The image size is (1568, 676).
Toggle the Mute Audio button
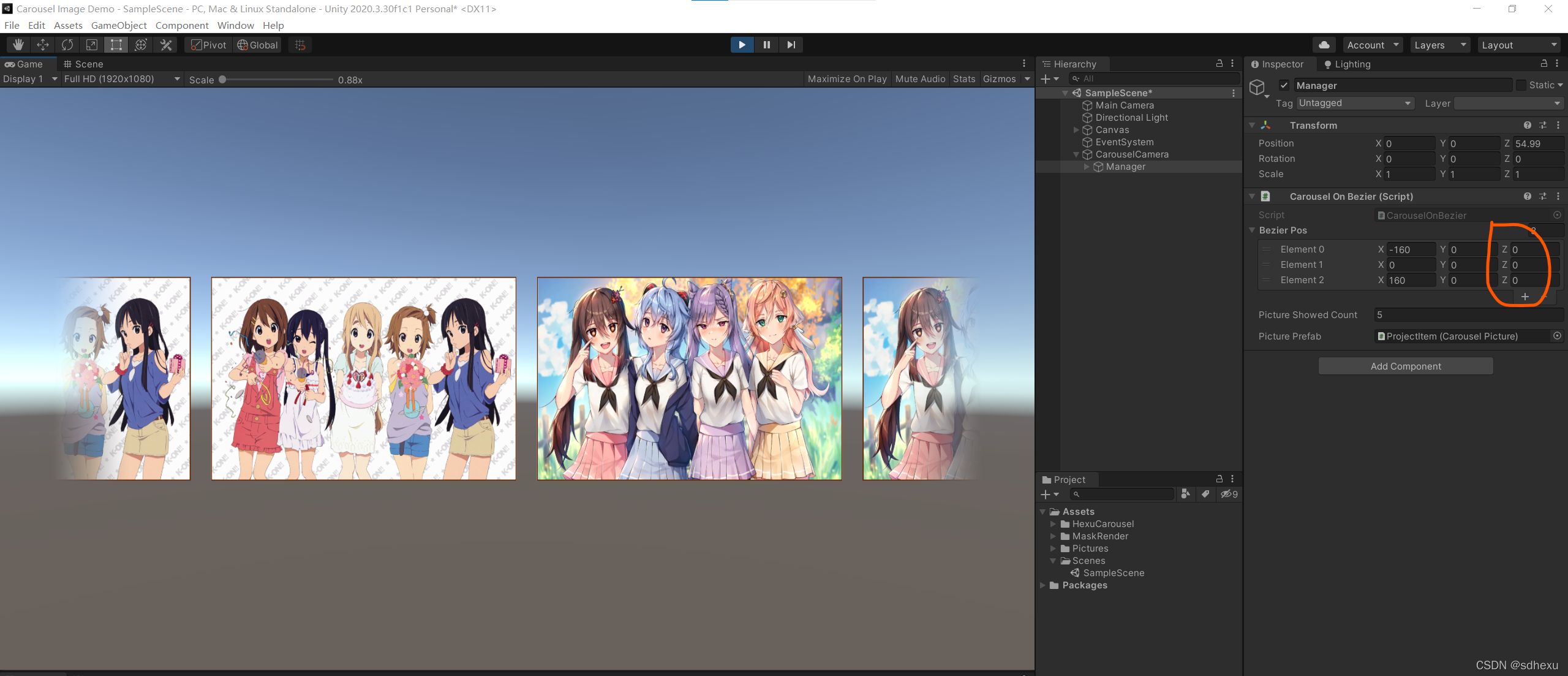920,79
